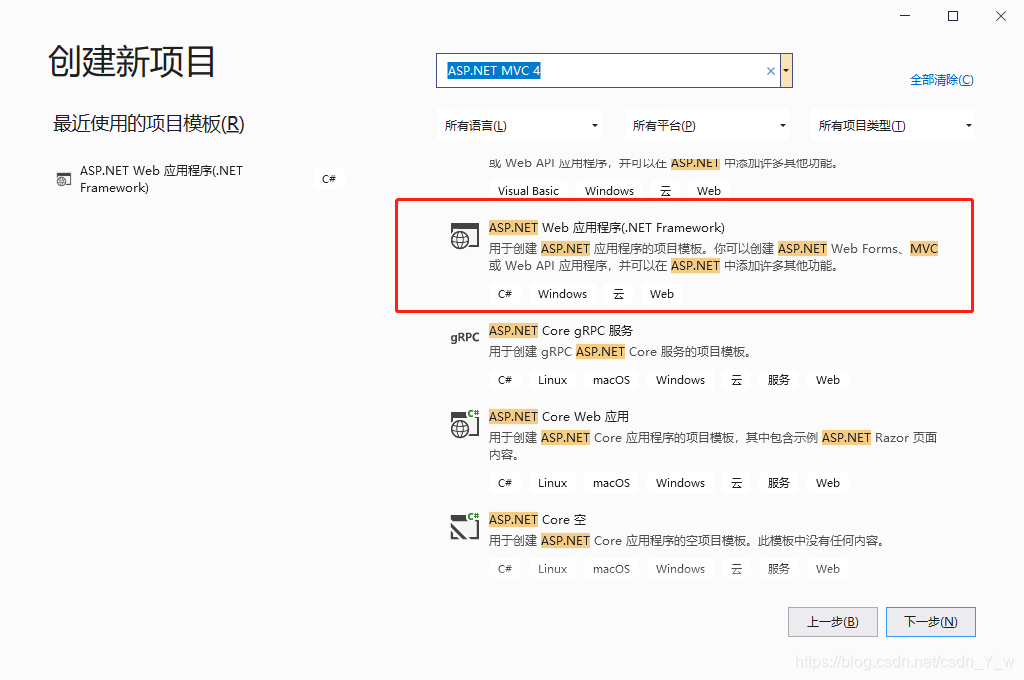Image resolution: width=1024 pixels, height=680 pixels.
Task: Click the gRPC template icon
Action: (464, 337)
